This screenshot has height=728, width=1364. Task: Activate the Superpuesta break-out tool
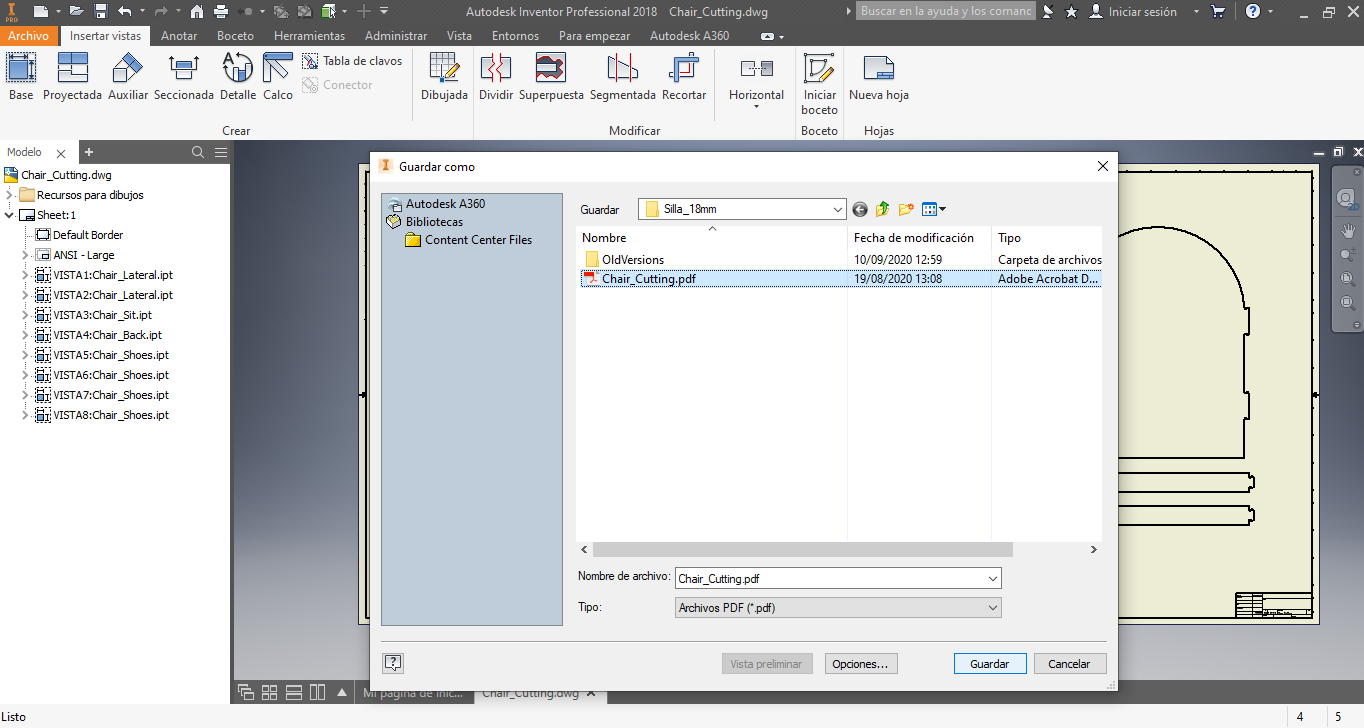pos(551,77)
